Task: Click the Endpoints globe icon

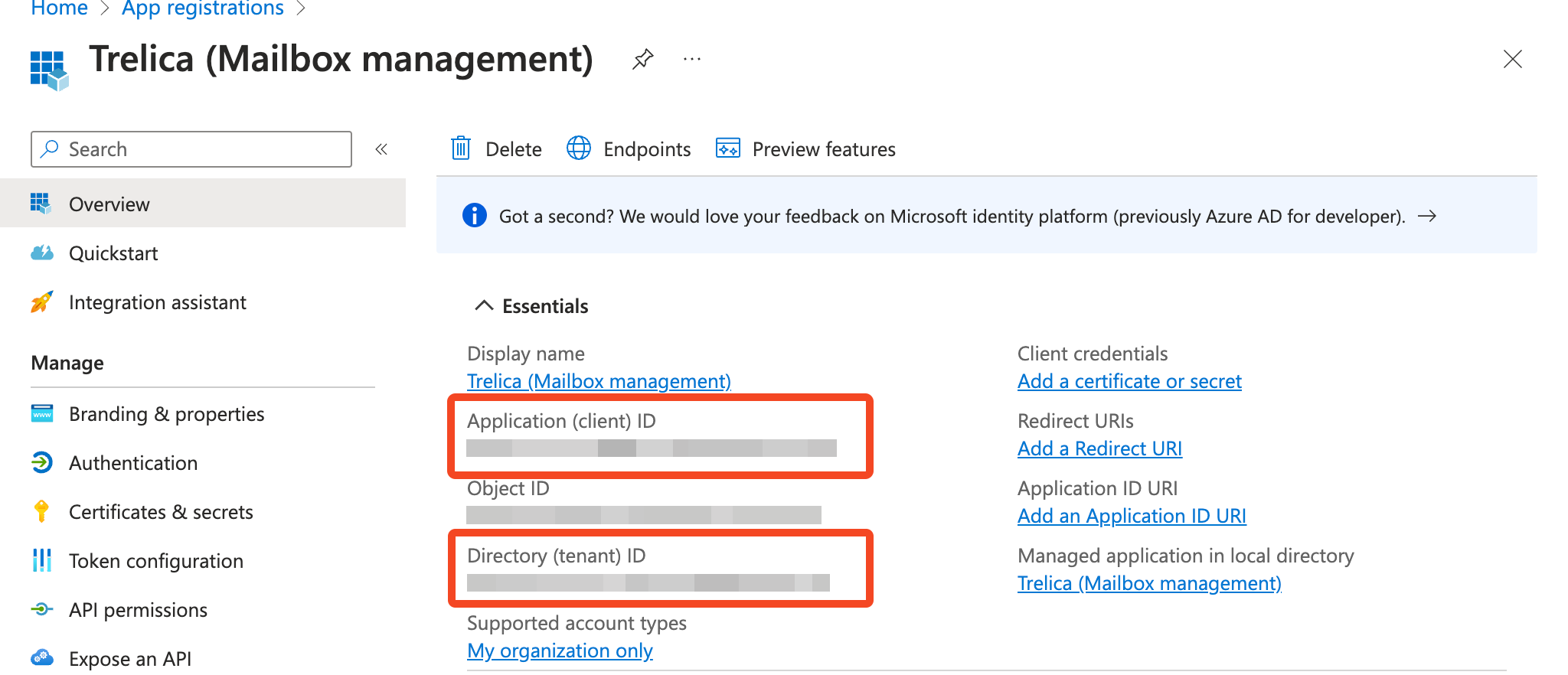Action: tap(579, 148)
